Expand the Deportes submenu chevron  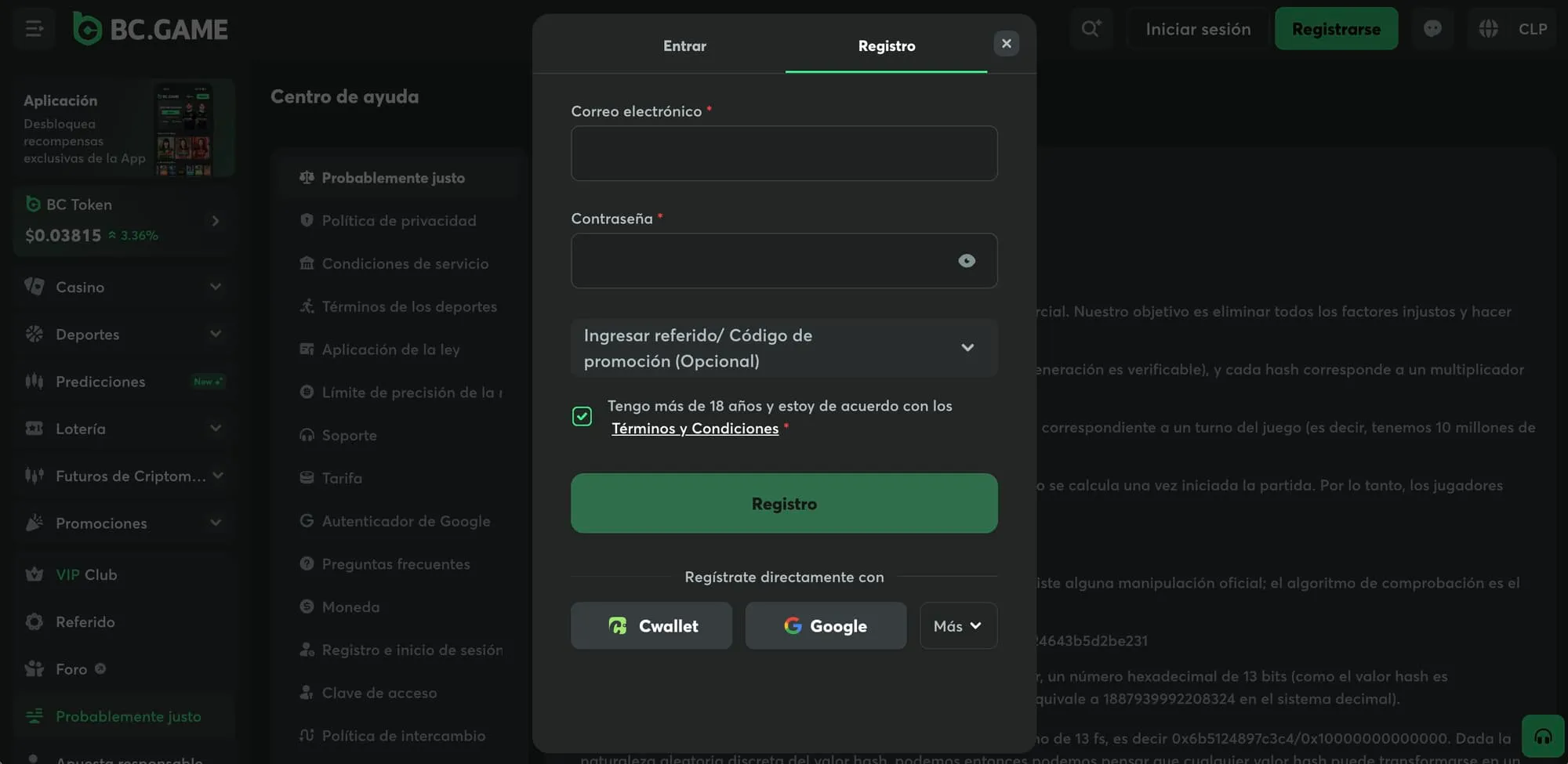click(216, 334)
